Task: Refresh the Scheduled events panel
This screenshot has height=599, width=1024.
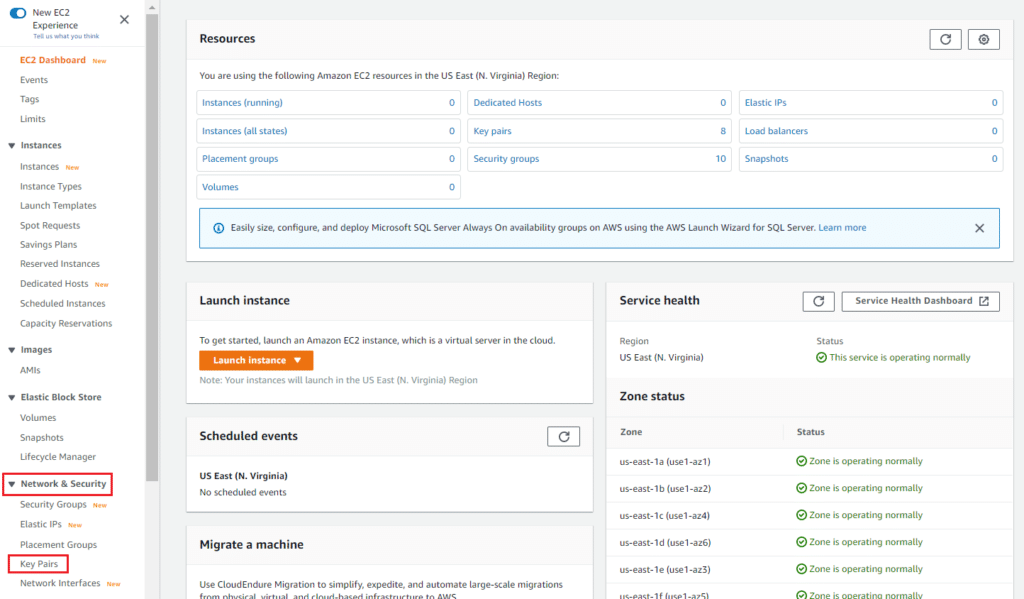Action: point(562,436)
